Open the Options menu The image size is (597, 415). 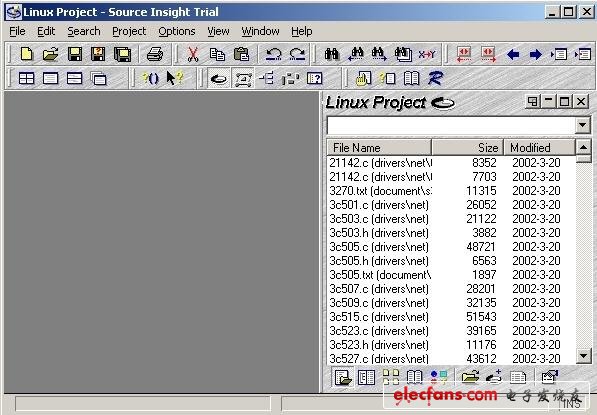coord(177,31)
